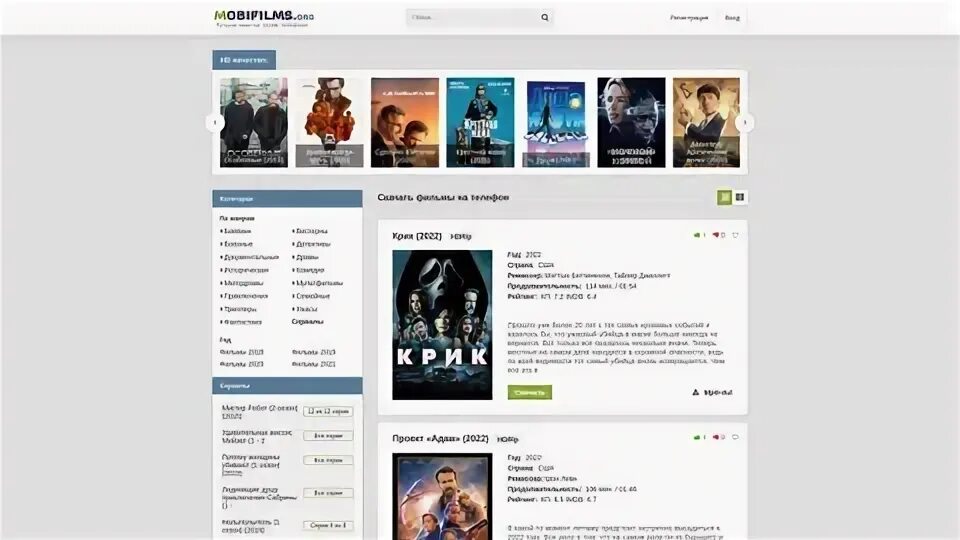Switch to list view layout toggle
Viewport: 960px width, 540px height.
724,197
